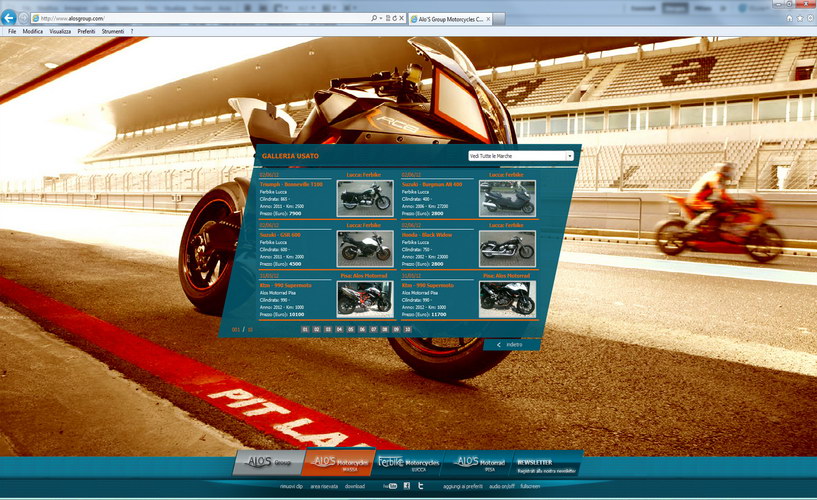Click the indietro back button
This screenshot has height=500, width=817.
(510, 345)
